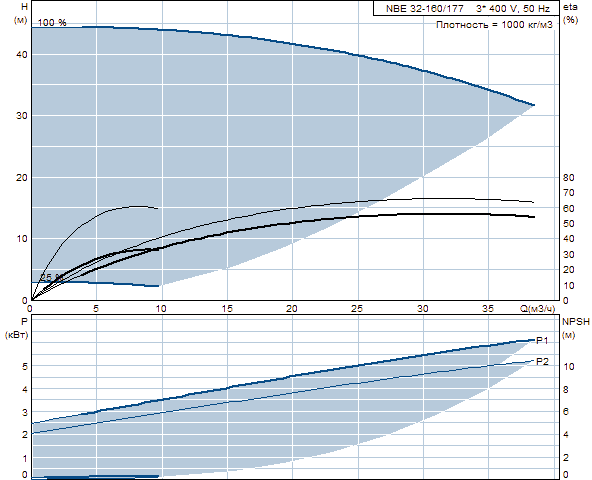The width and height of the screenshot is (592, 480).
Task: Click the 80 tick on the eta axis
Action: point(569,177)
